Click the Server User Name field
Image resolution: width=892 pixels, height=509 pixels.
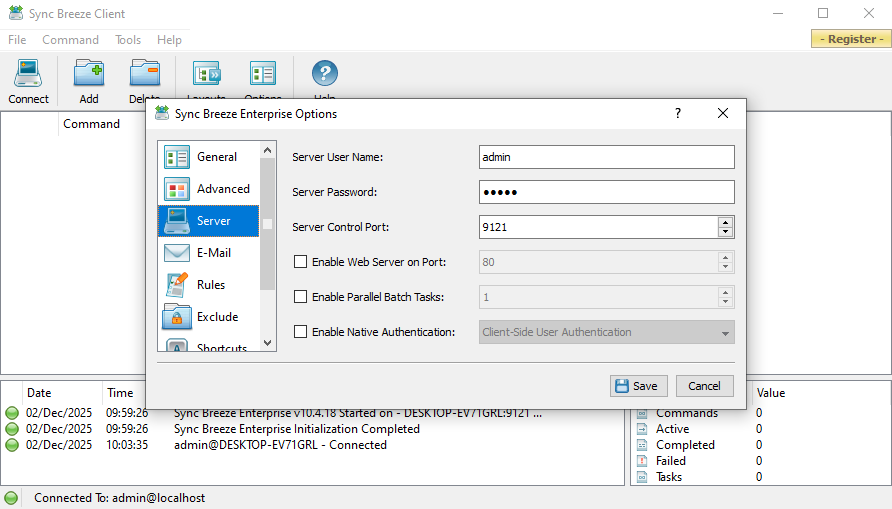point(606,157)
